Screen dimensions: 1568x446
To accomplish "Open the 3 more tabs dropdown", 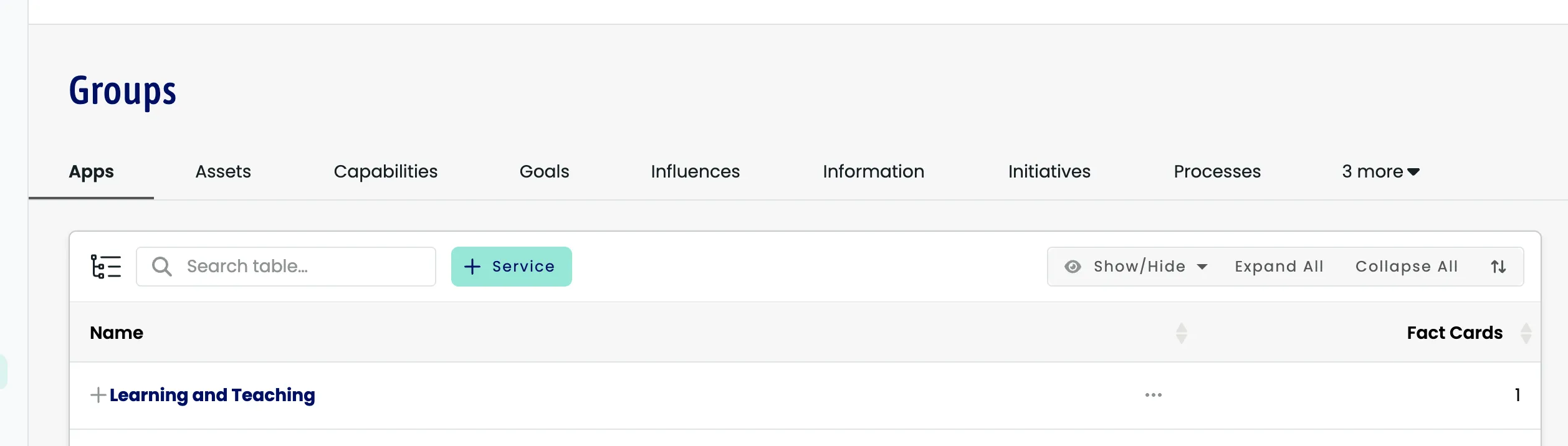I will (1379, 171).
